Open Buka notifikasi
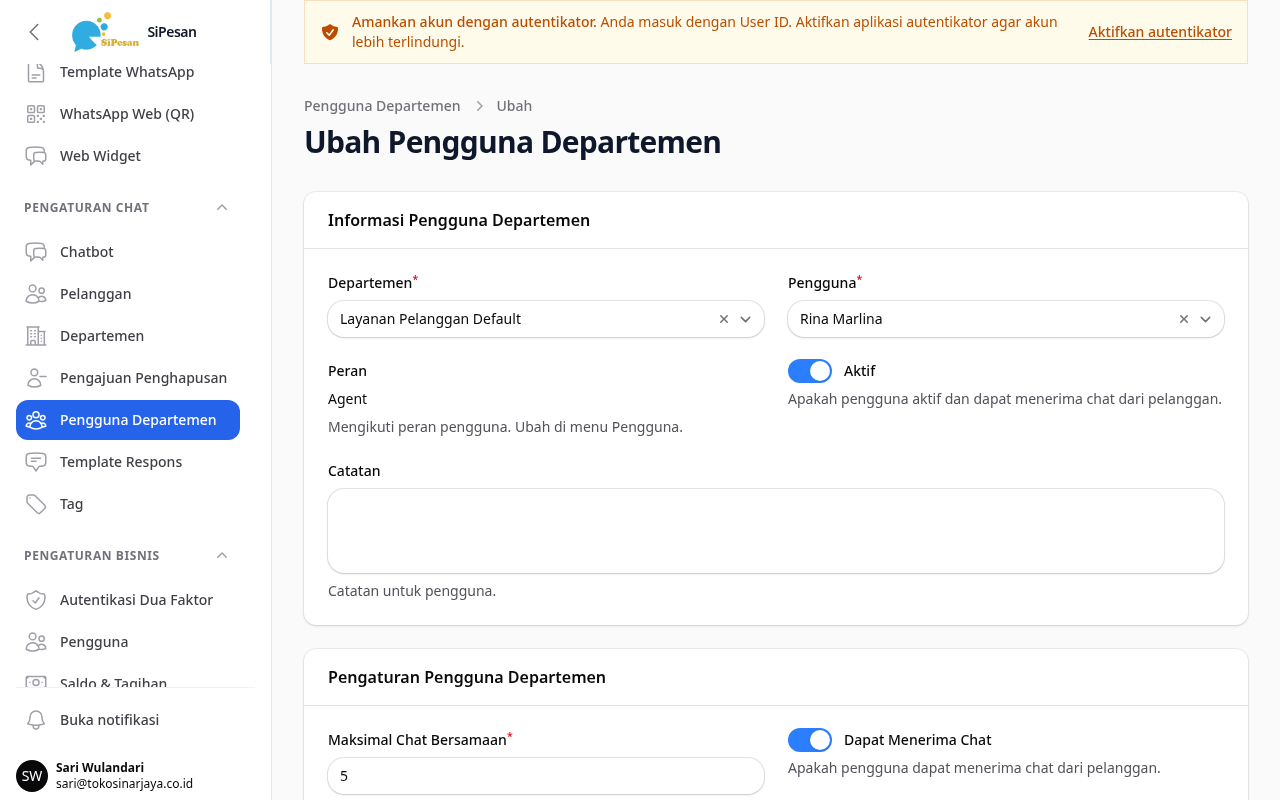This screenshot has height=800, width=1280. coord(128,720)
